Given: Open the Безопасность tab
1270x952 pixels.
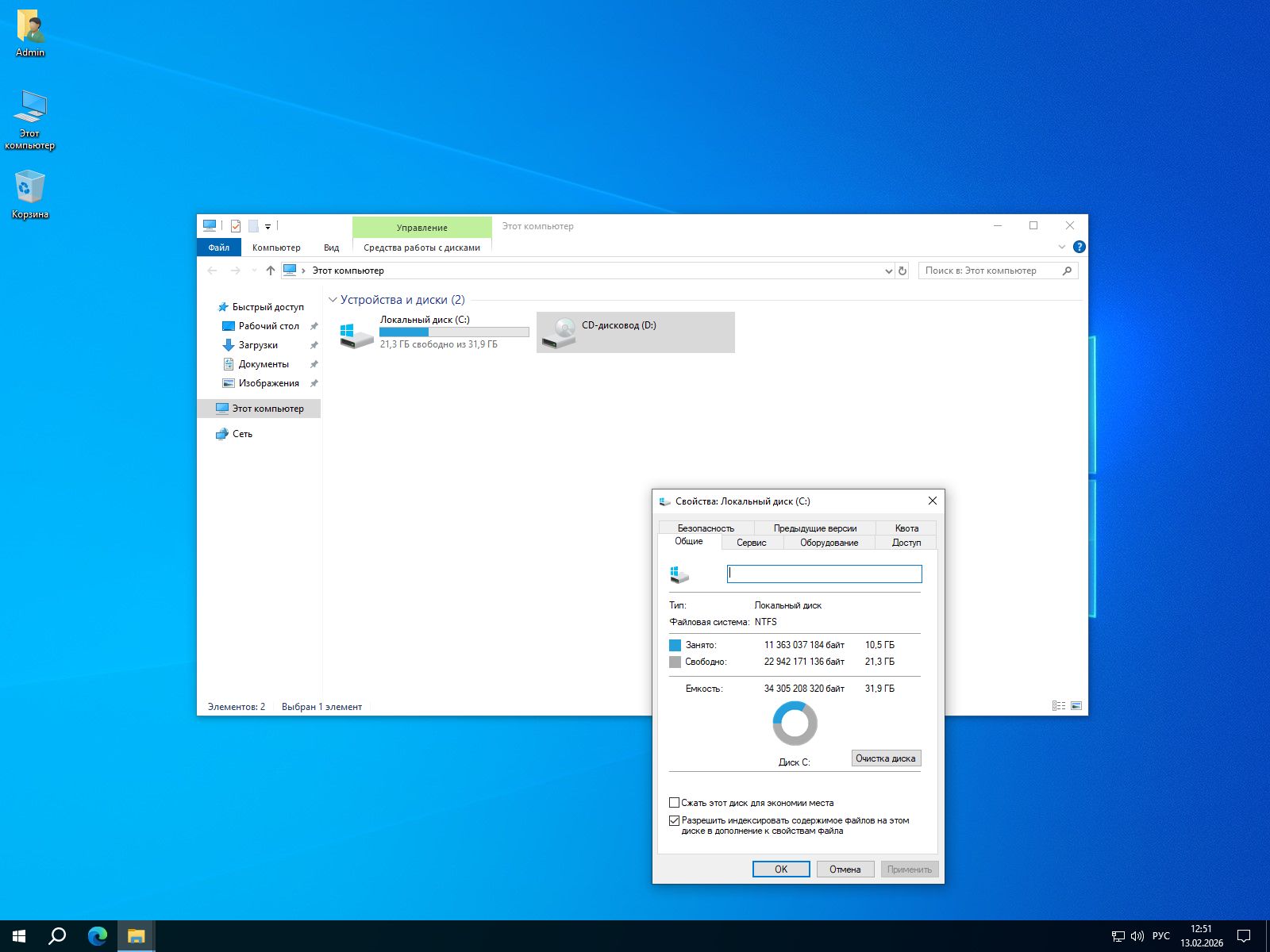Looking at the screenshot, I should click(706, 528).
